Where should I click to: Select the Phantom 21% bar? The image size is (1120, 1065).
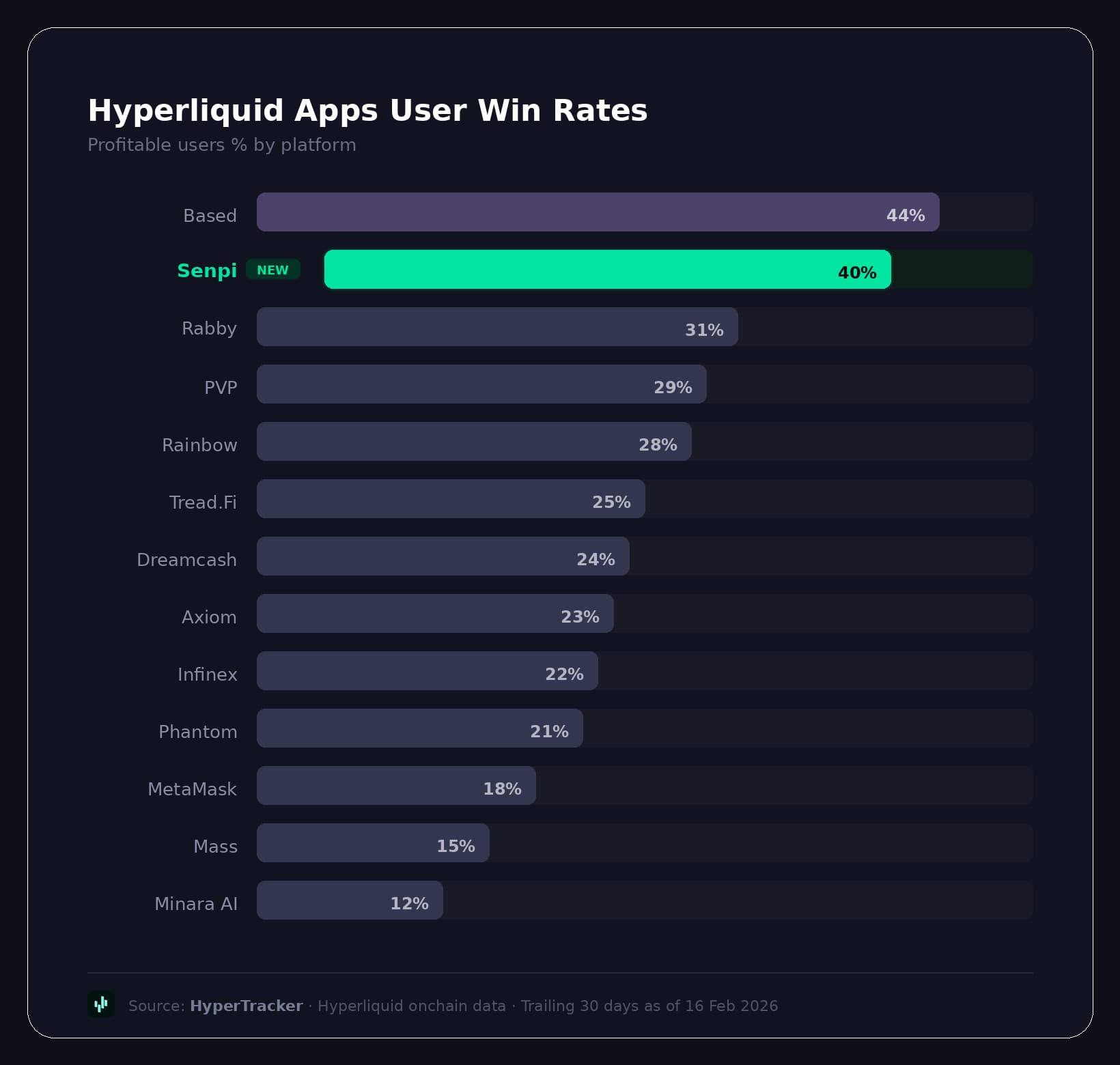419,728
